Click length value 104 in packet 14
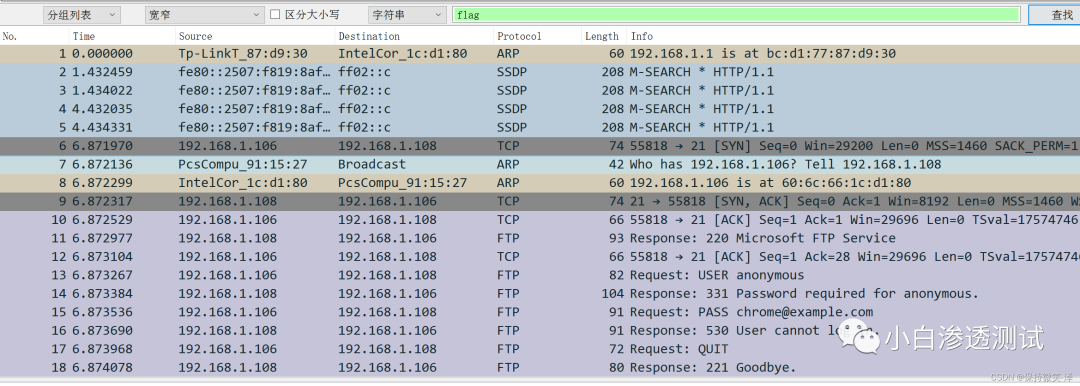 tap(612, 294)
